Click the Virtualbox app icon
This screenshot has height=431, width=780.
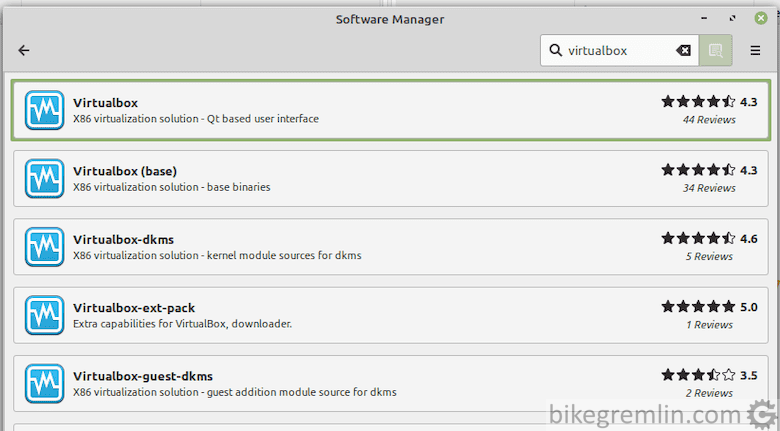tap(44, 110)
